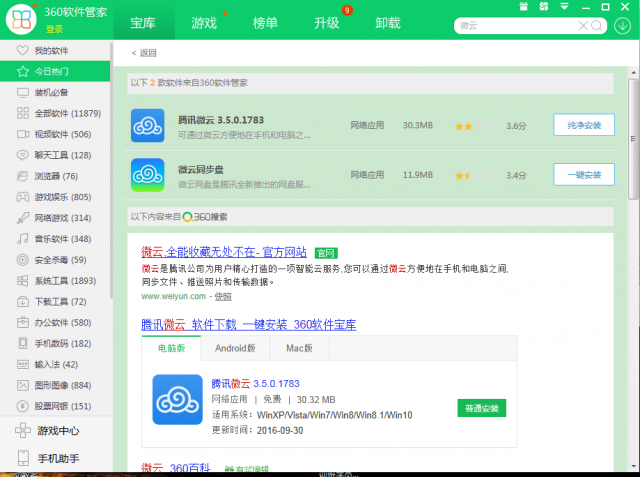Select the 电脑版 tab
Screen dimensions: 640x477
[x=171, y=348]
